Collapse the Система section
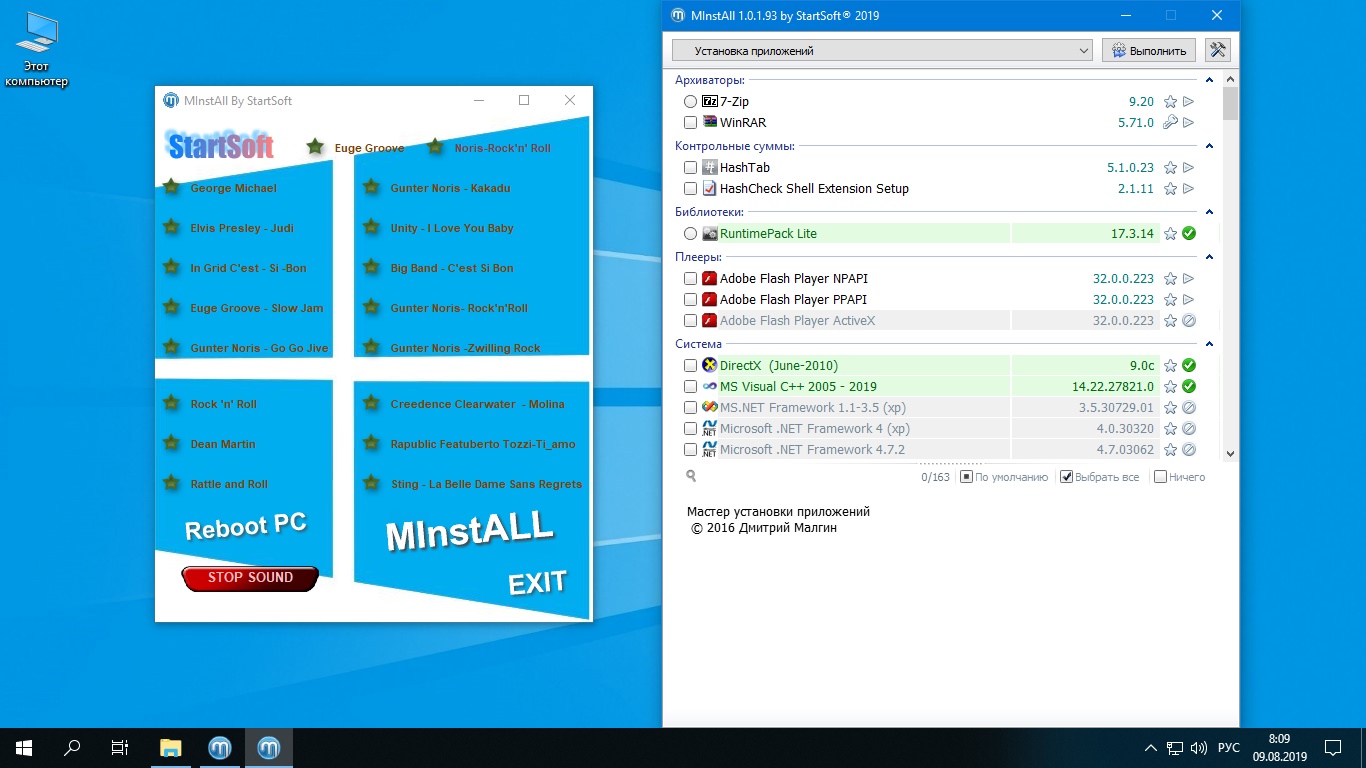The height and width of the screenshot is (768, 1366). tap(1209, 344)
